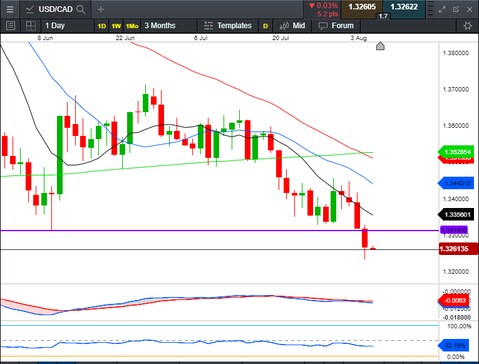This screenshot has height=364, width=479.
Task: Click the sell price 1.32605
Action: (362, 7)
